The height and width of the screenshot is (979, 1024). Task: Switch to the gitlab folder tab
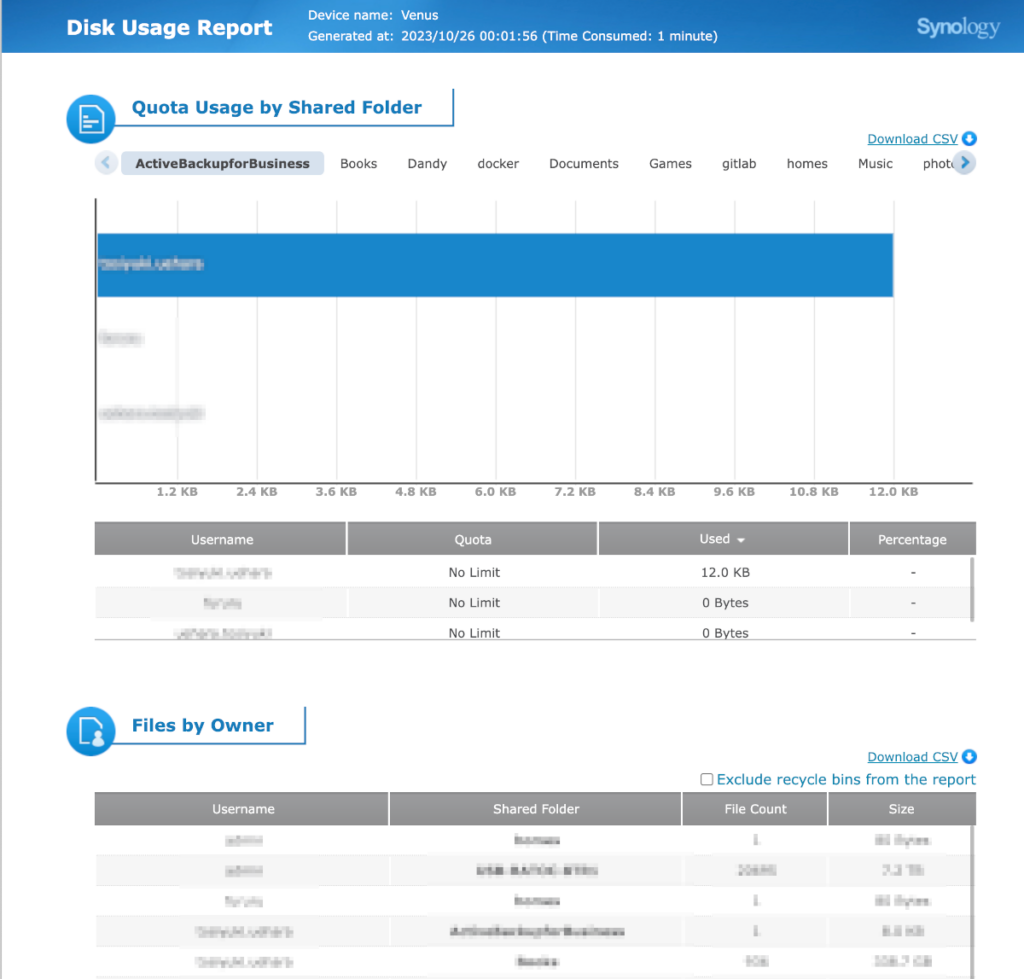(x=739, y=163)
